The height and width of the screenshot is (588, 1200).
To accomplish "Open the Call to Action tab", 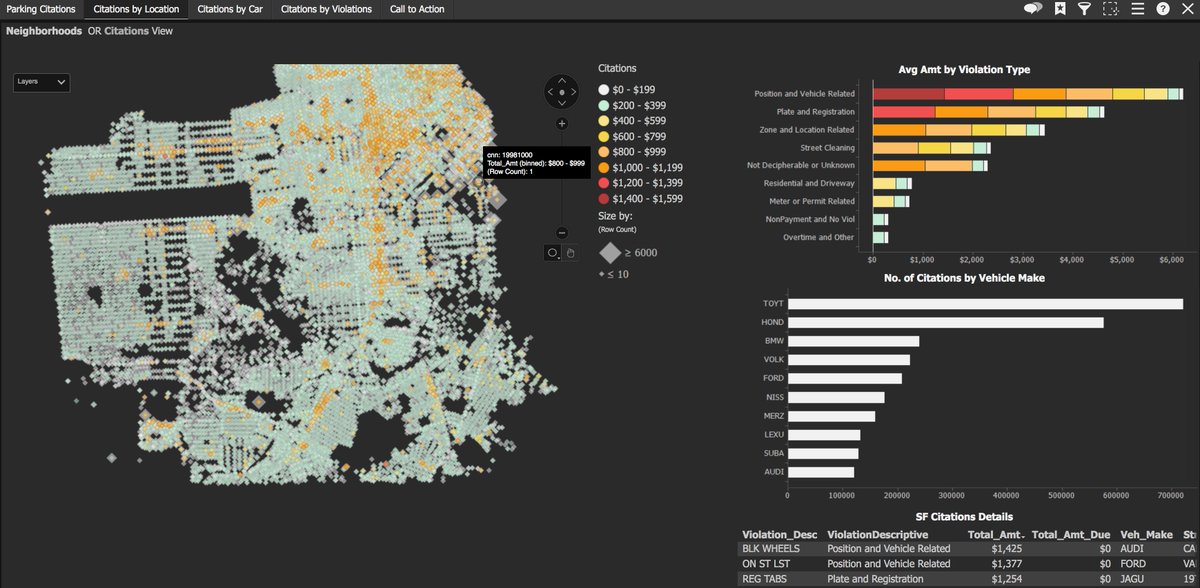I will [x=417, y=9].
